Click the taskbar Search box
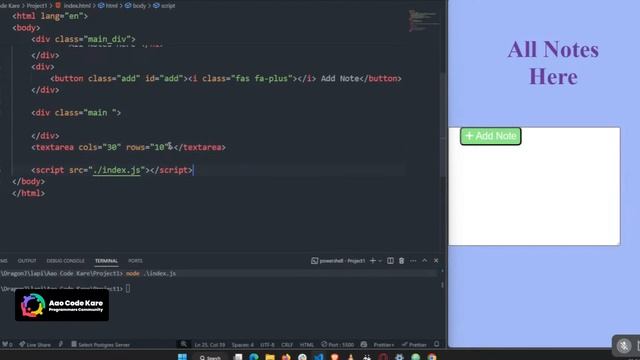Image resolution: width=640 pixels, height=360 pixels. pyautogui.click(x=210, y=357)
